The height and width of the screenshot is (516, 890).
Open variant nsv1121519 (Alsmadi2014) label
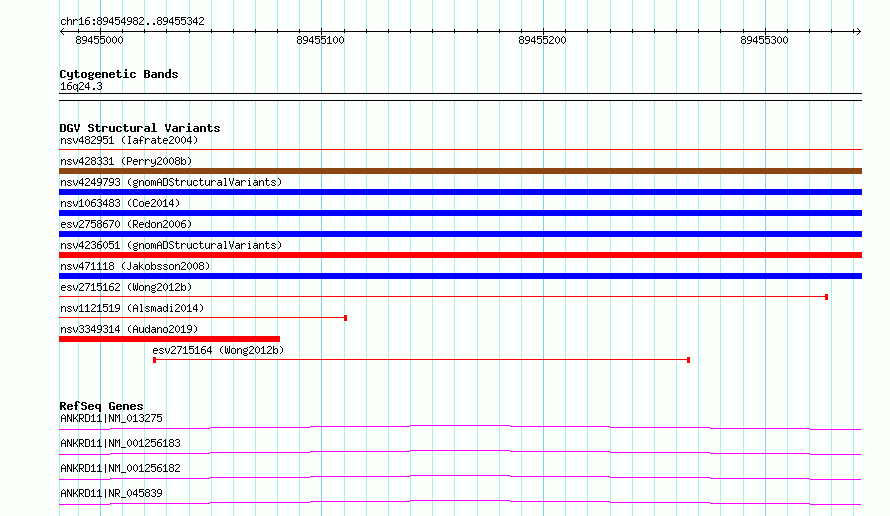132,308
